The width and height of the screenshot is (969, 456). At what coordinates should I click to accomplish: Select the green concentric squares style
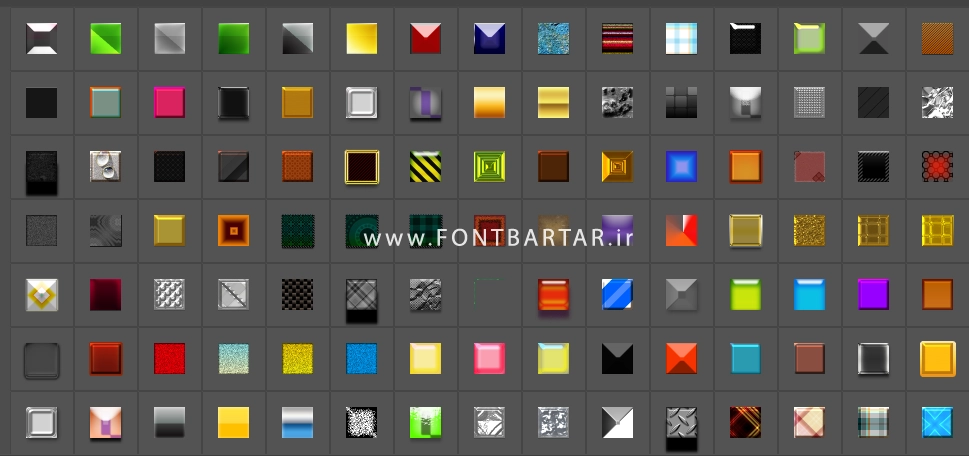(x=489, y=166)
